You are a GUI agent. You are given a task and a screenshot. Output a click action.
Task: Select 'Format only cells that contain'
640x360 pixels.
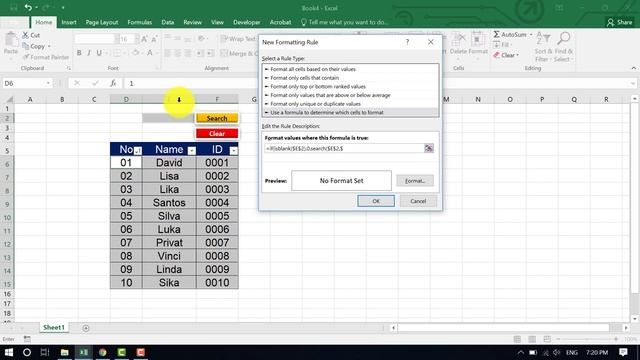pyautogui.click(x=304, y=78)
